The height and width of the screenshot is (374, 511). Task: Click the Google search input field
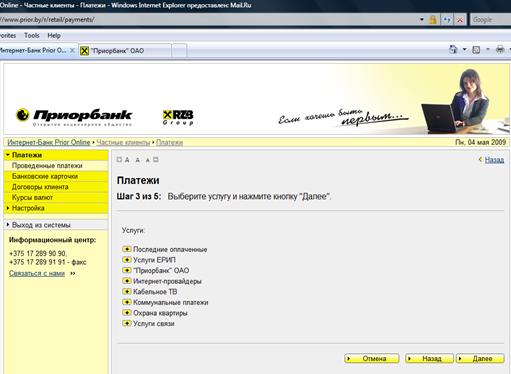(490, 20)
